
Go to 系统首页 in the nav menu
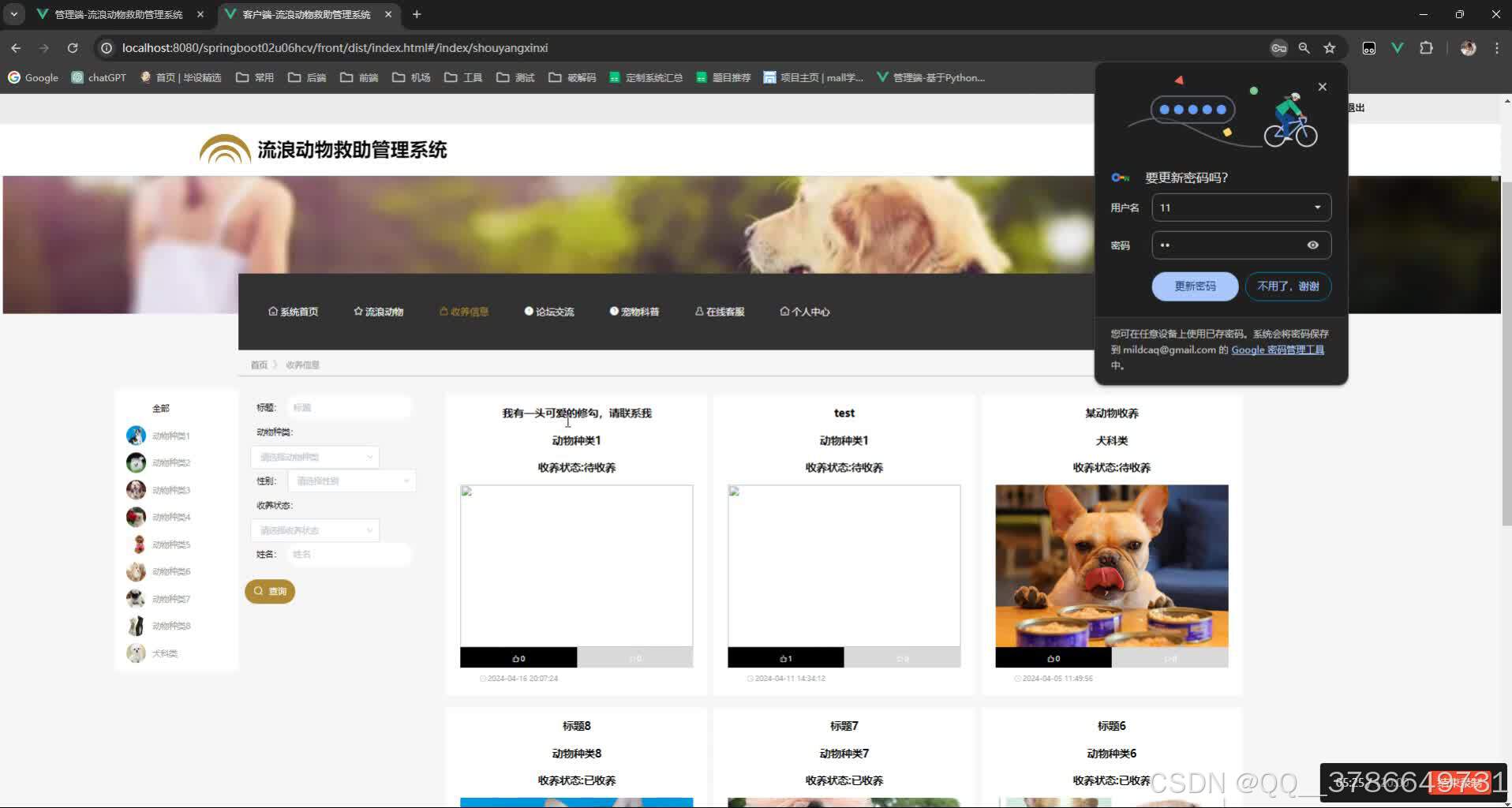(294, 312)
